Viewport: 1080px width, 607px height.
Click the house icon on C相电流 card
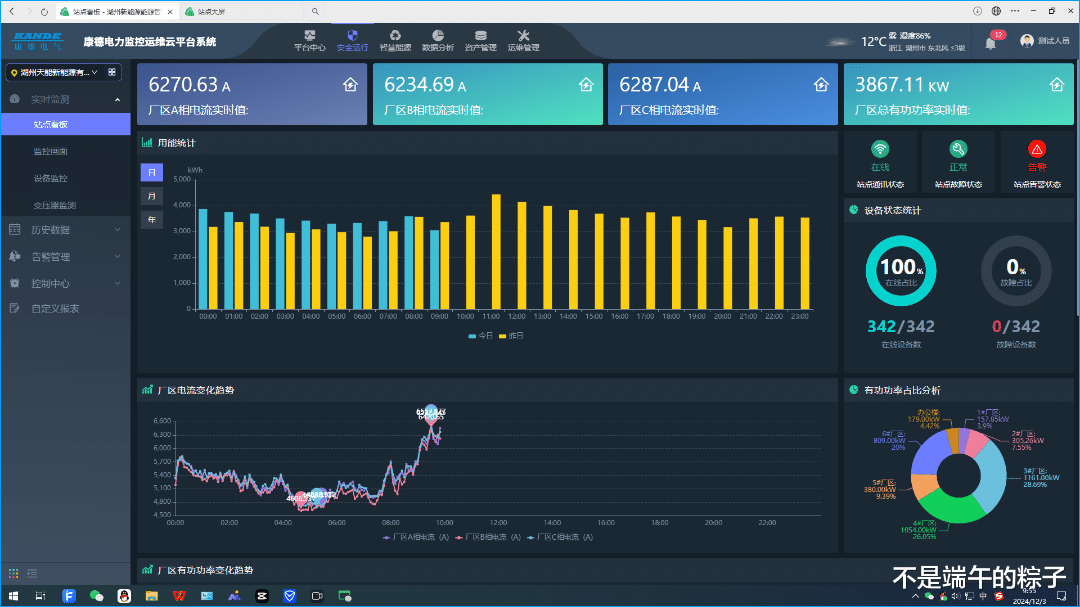tap(821, 85)
